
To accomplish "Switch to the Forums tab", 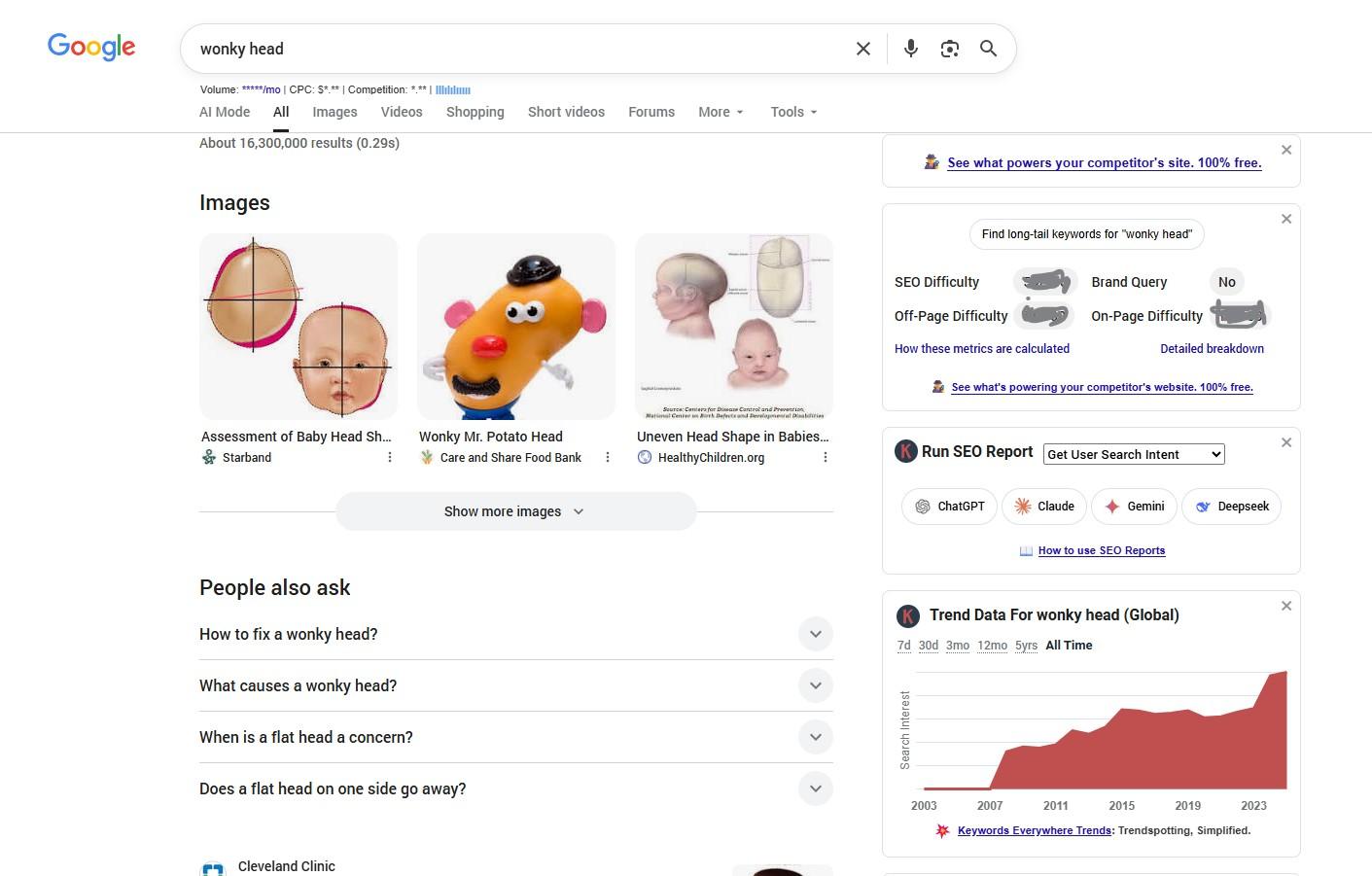I will (x=651, y=112).
